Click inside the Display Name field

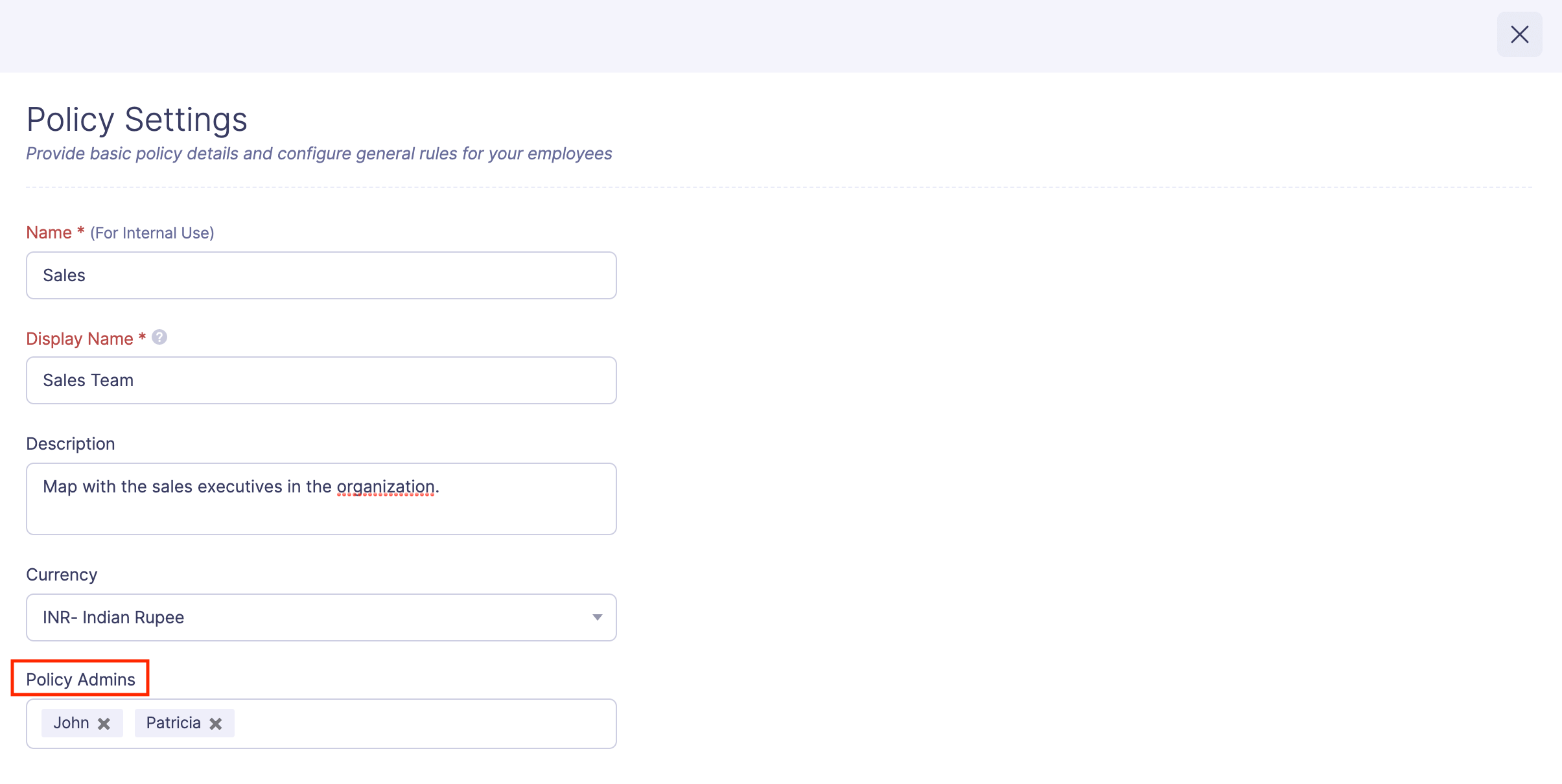tap(321, 380)
